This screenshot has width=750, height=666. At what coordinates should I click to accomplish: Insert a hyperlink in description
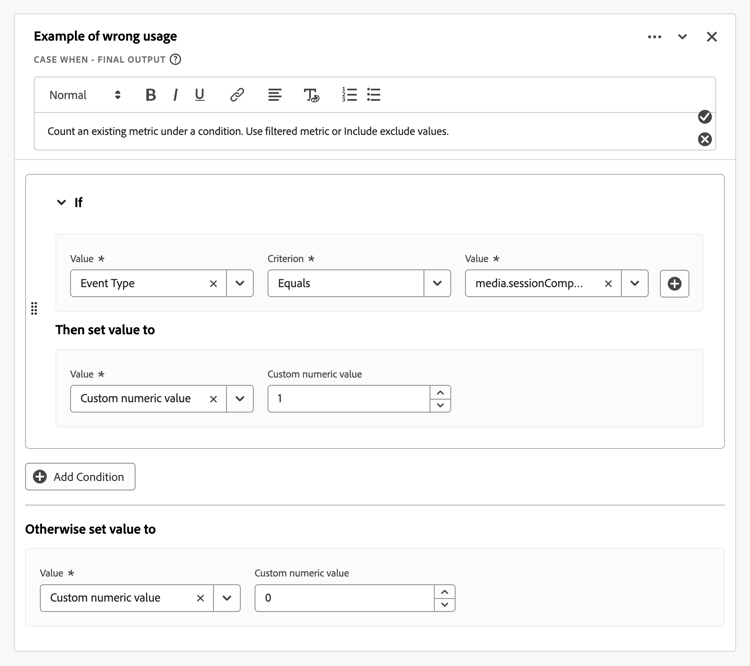click(x=237, y=95)
